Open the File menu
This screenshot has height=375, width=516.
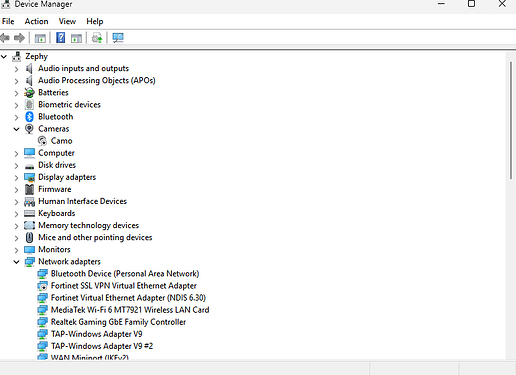click(8, 22)
